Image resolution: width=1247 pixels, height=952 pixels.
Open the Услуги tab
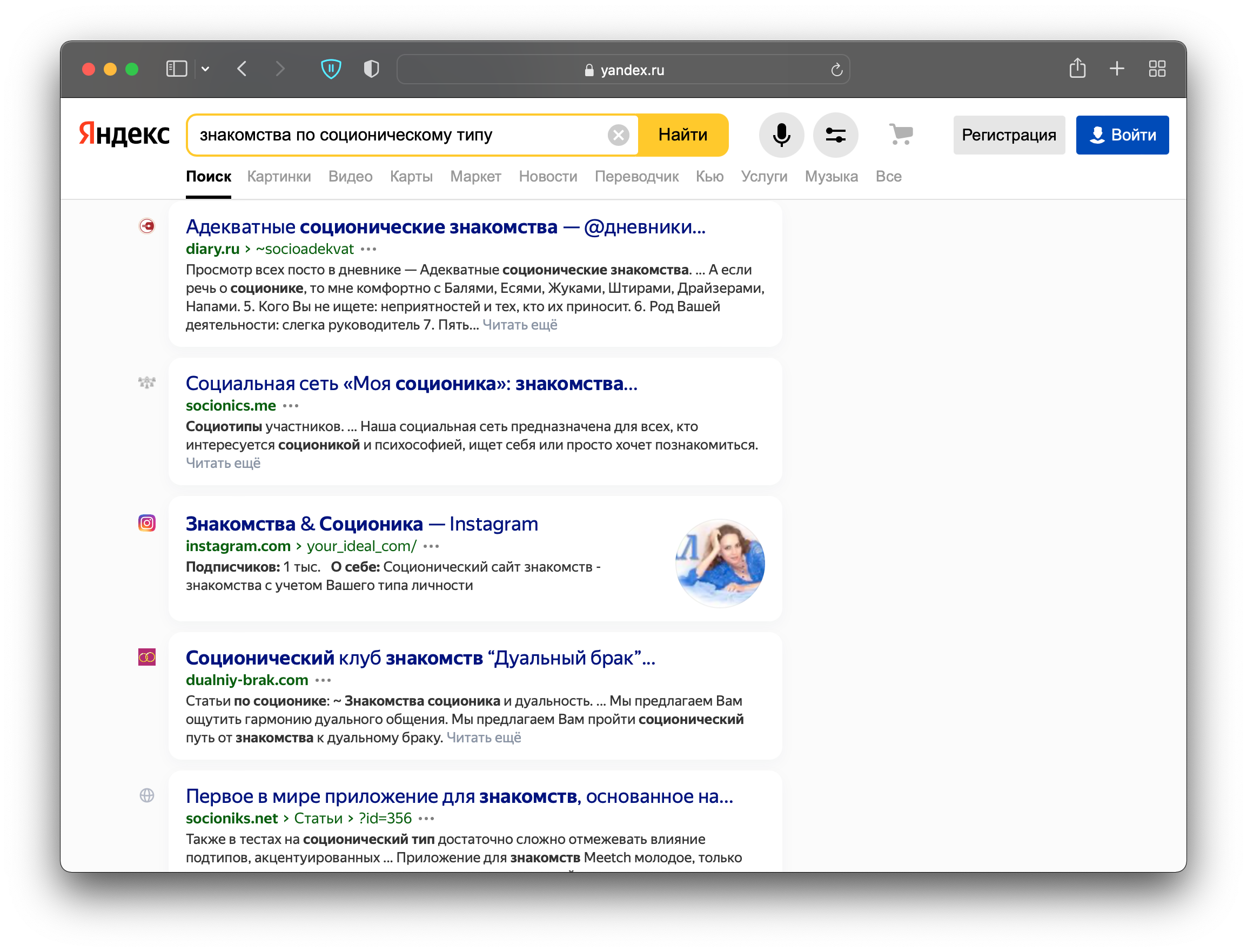click(764, 177)
